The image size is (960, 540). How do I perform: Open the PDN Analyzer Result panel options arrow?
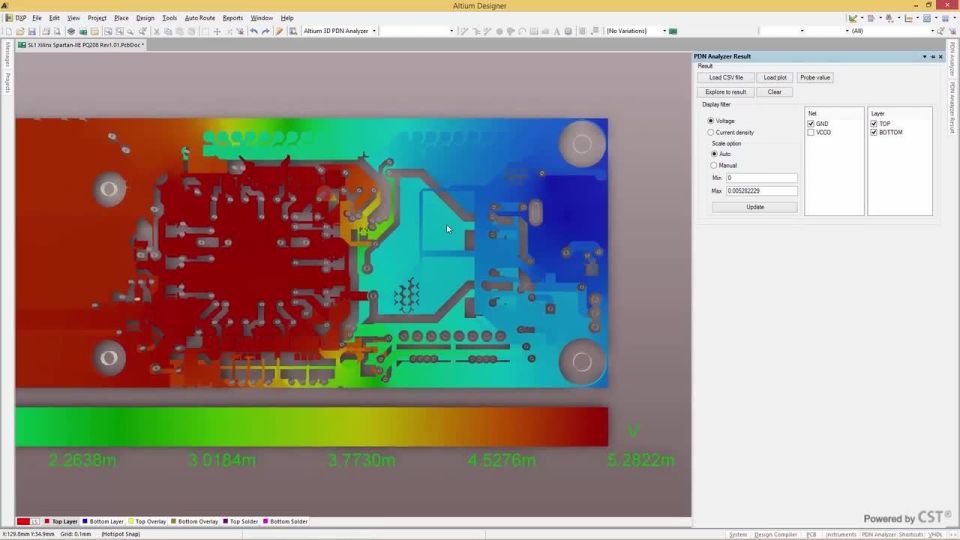click(x=924, y=56)
